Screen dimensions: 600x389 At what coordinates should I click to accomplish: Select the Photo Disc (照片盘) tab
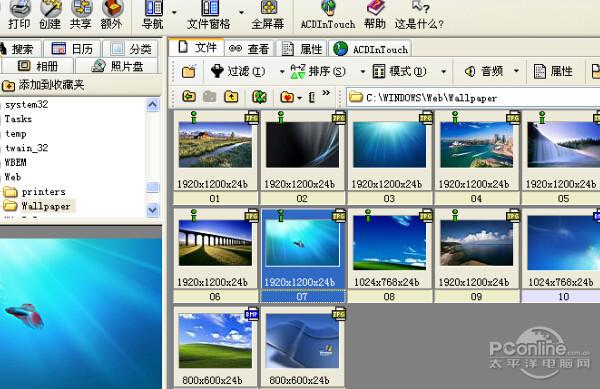tap(117, 66)
